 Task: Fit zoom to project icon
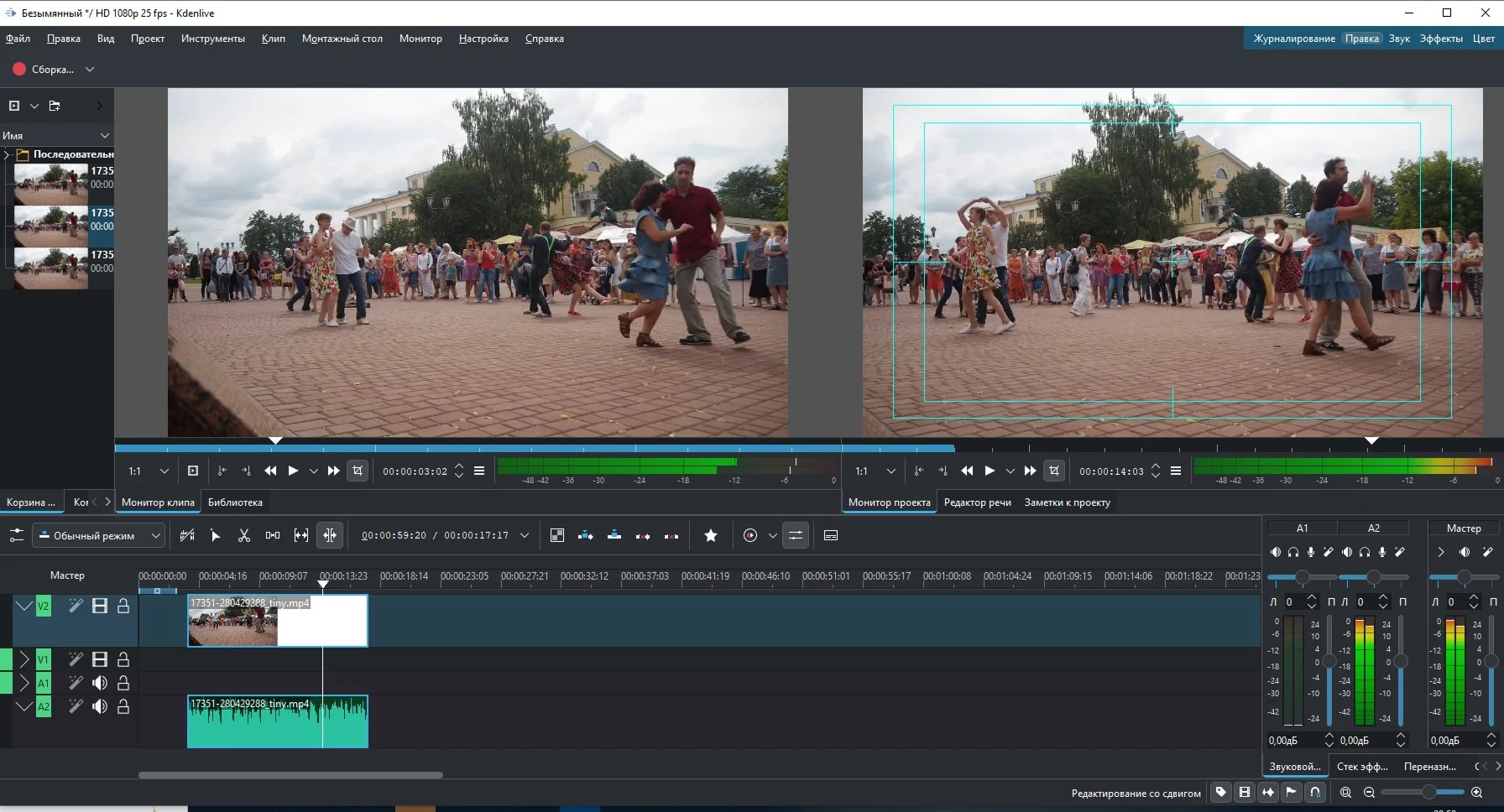point(1345,792)
